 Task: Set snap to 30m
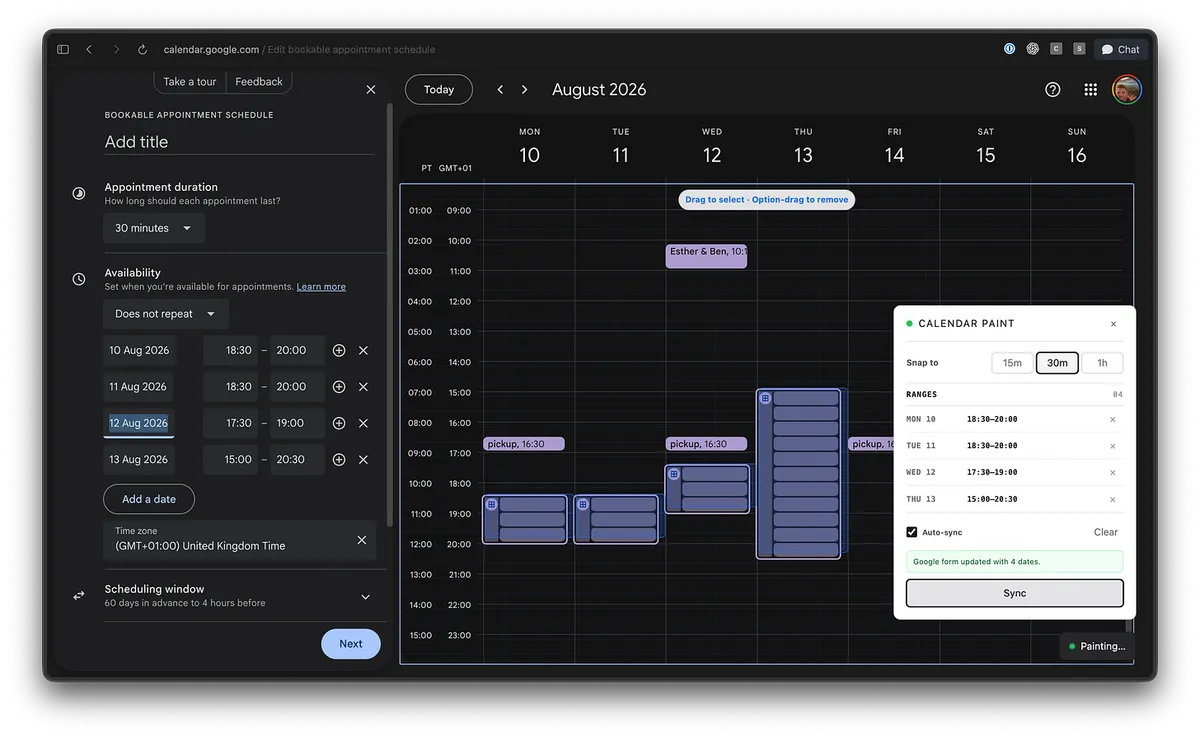[1057, 363]
